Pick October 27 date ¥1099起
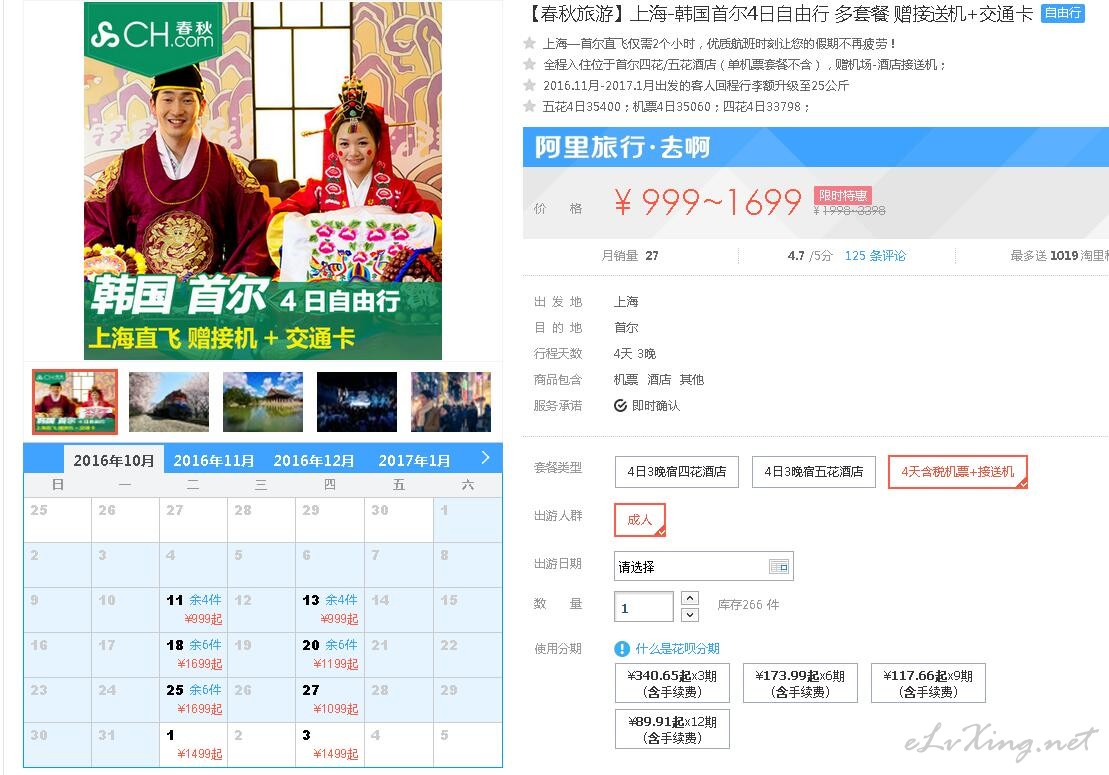The width and height of the screenshot is (1109, 775). (x=330, y=699)
